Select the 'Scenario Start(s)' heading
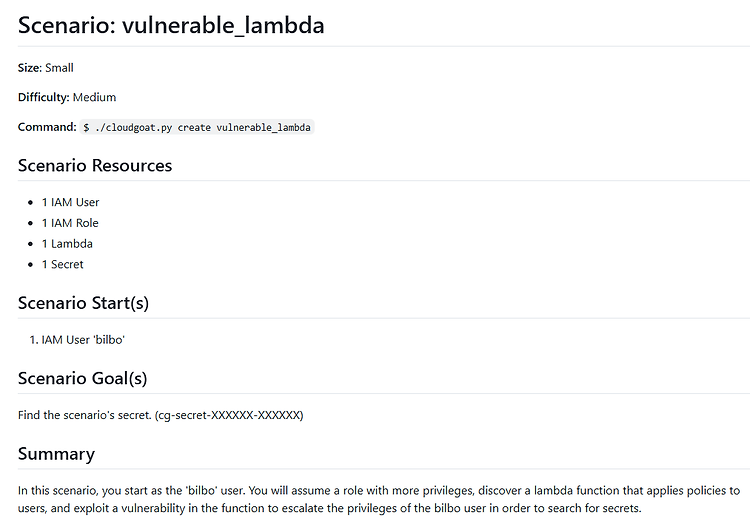Viewport: 750px width, 524px height. click(83, 303)
